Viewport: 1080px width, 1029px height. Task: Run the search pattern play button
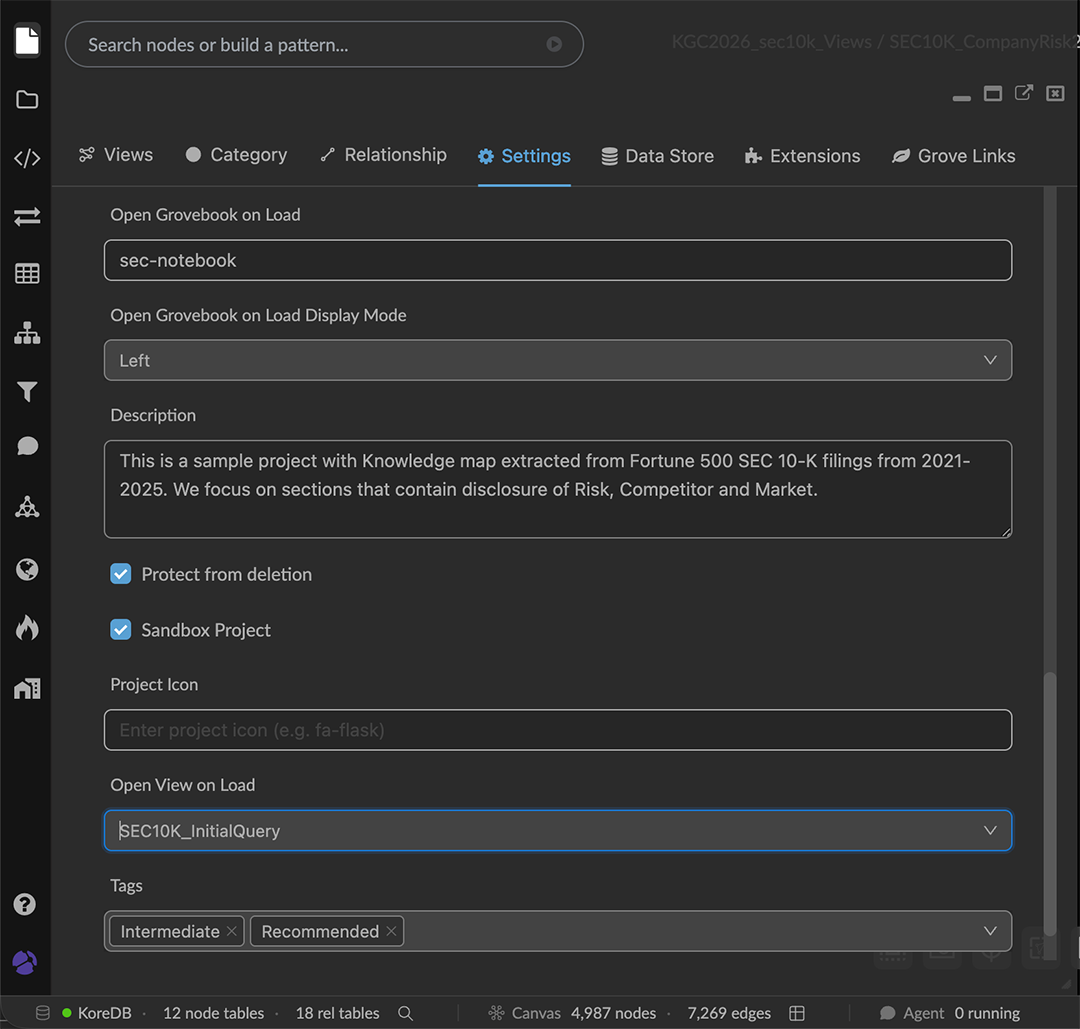coord(554,44)
